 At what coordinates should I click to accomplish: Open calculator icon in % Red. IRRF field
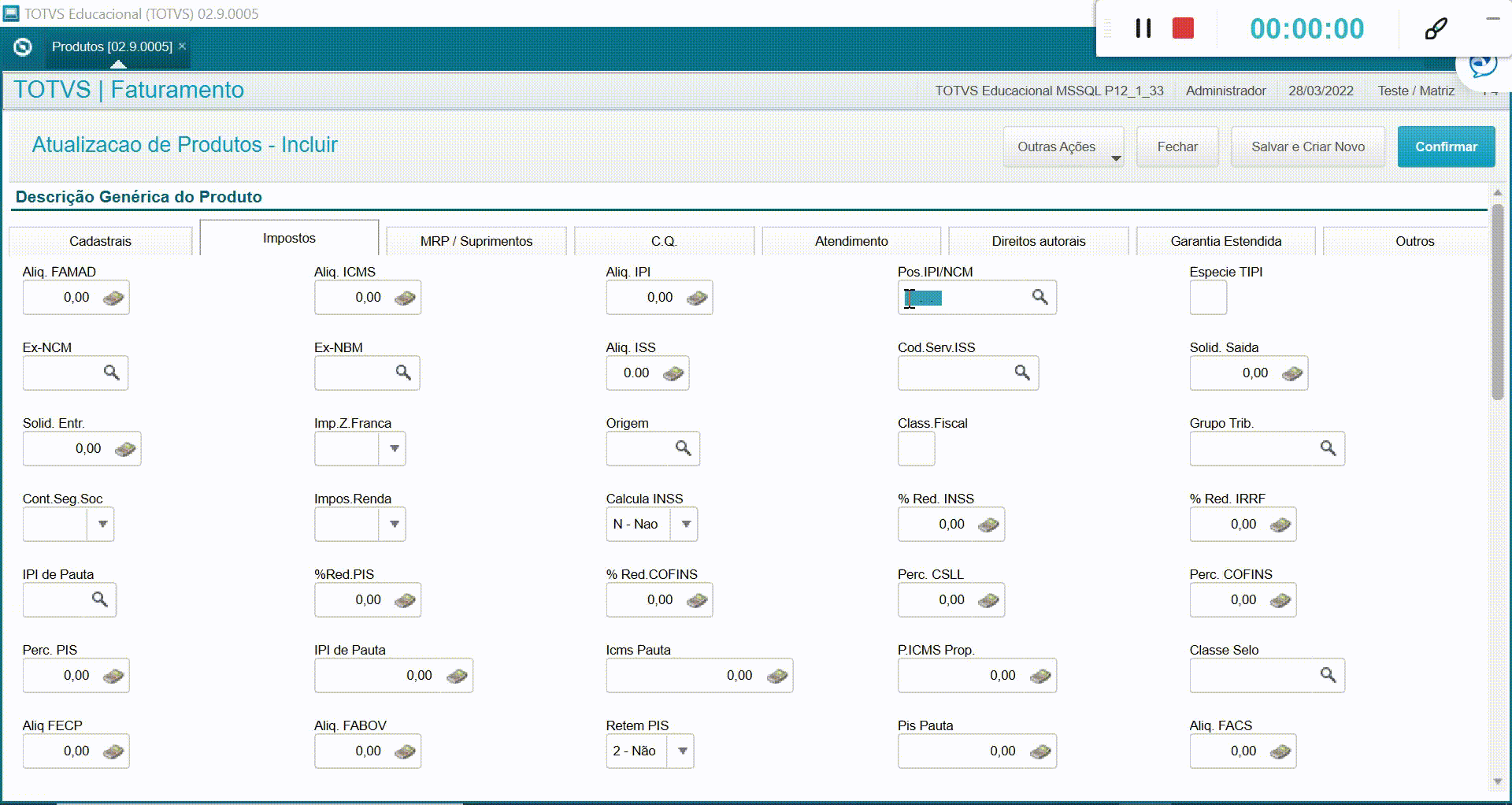(1280, 525)
